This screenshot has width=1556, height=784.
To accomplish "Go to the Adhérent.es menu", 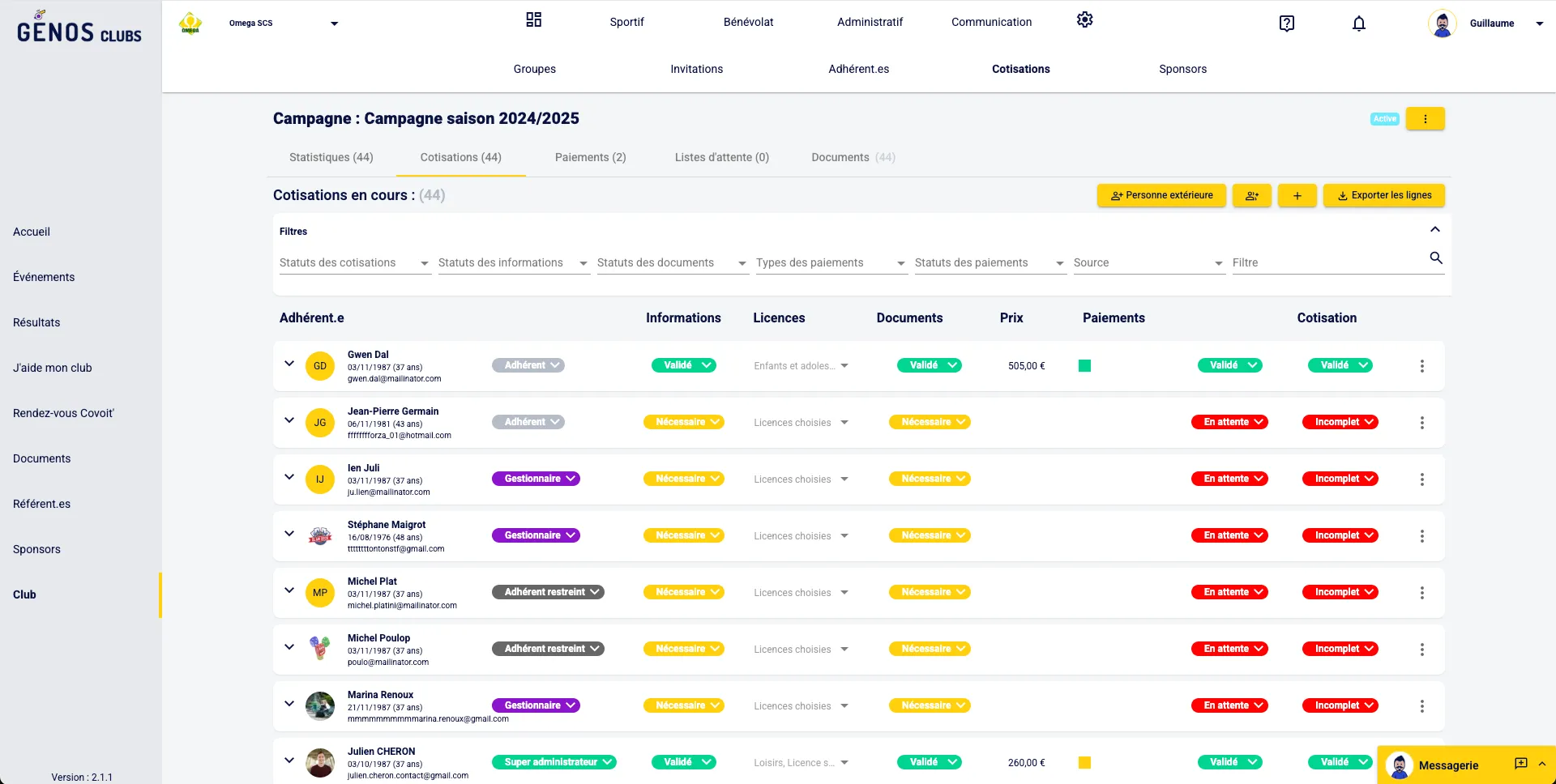I will click(858, 69).
